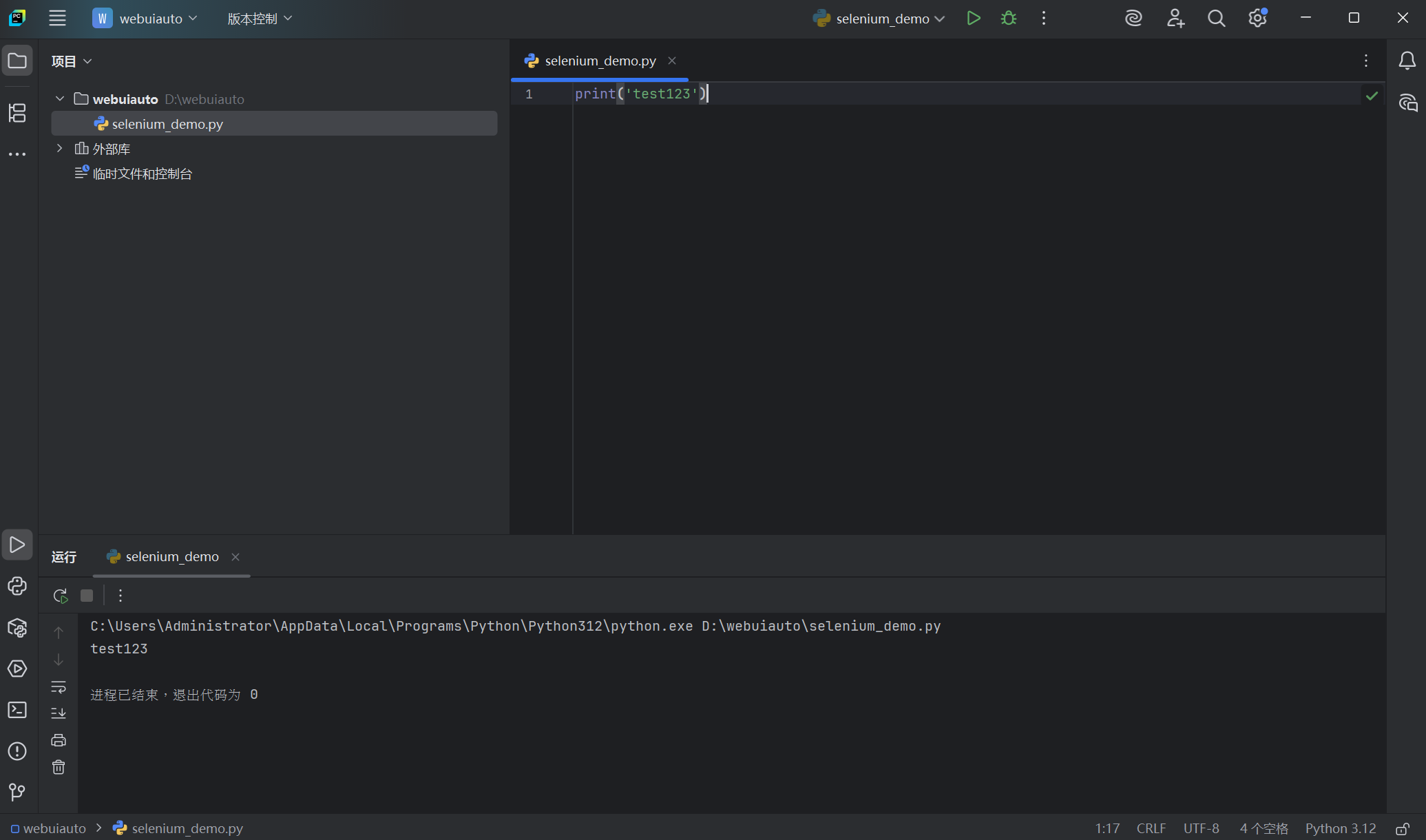This screenshot has height=840, width=1426.
Task: Open editor tab options menu
Action: pyautogui.click(x=1366, y=61)
